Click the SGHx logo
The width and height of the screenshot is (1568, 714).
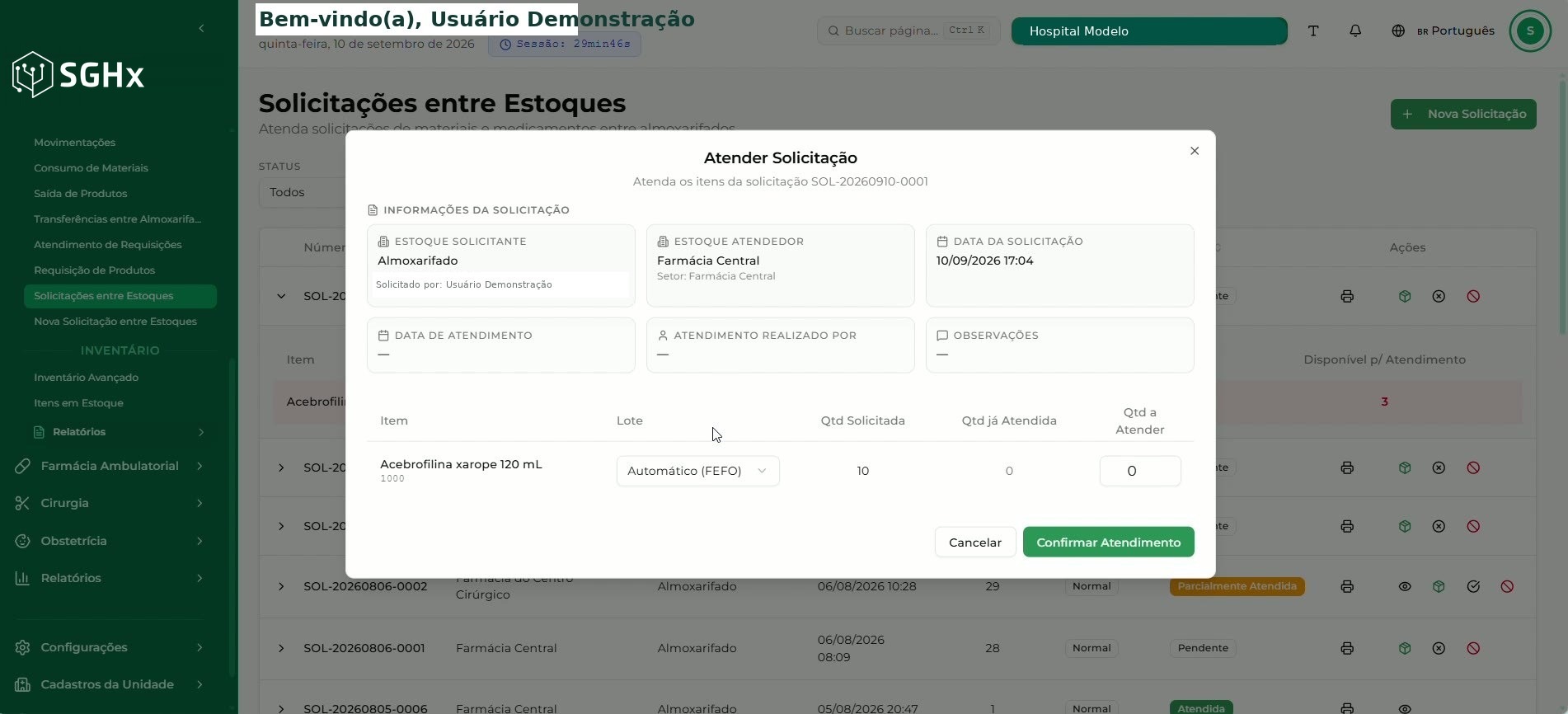pos(78,75)
